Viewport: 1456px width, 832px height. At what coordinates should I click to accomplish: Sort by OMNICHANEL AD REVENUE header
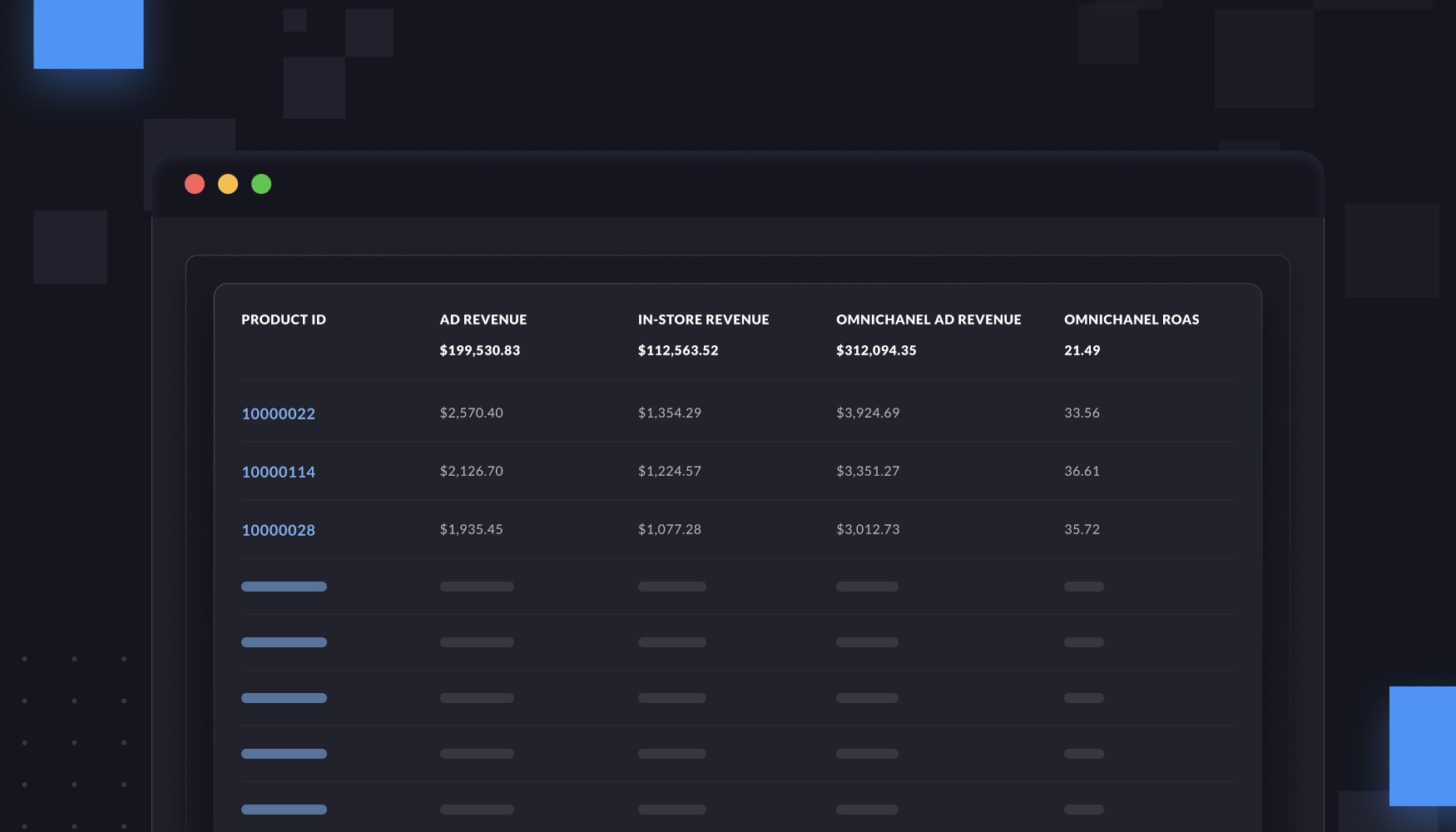(929, 319)
